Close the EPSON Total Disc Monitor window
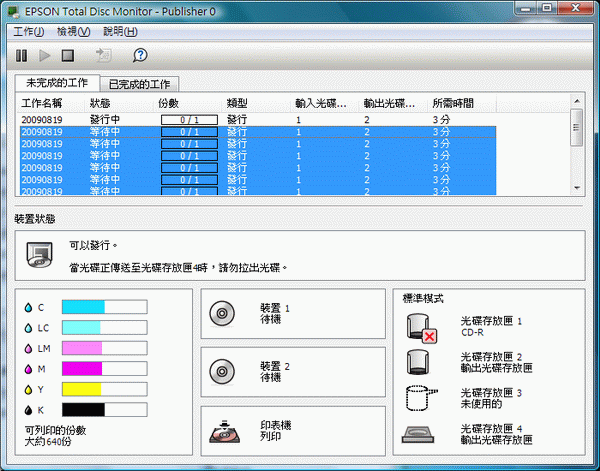 tap(575, 8)
